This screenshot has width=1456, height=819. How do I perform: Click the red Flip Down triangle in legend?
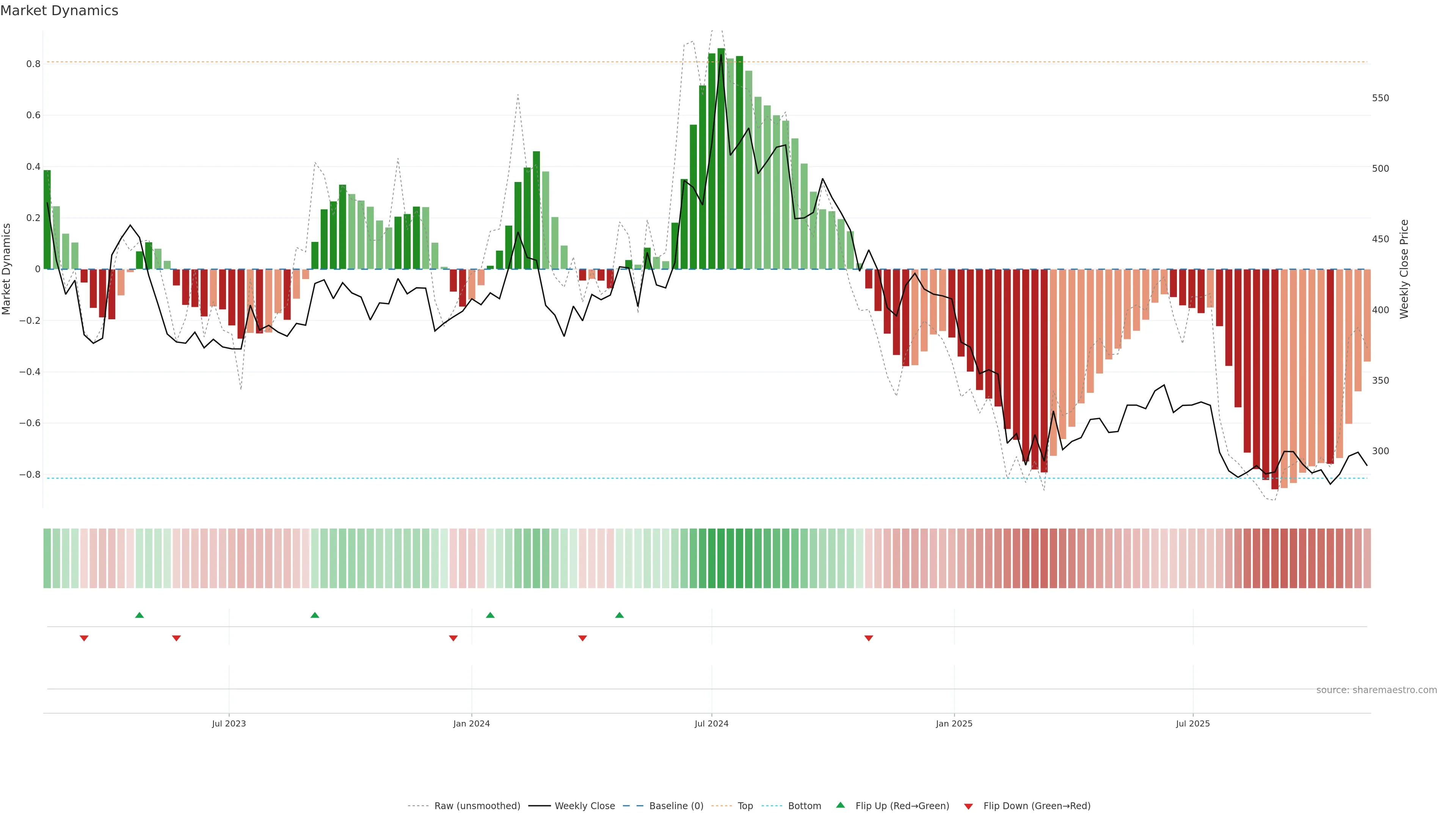968,806
